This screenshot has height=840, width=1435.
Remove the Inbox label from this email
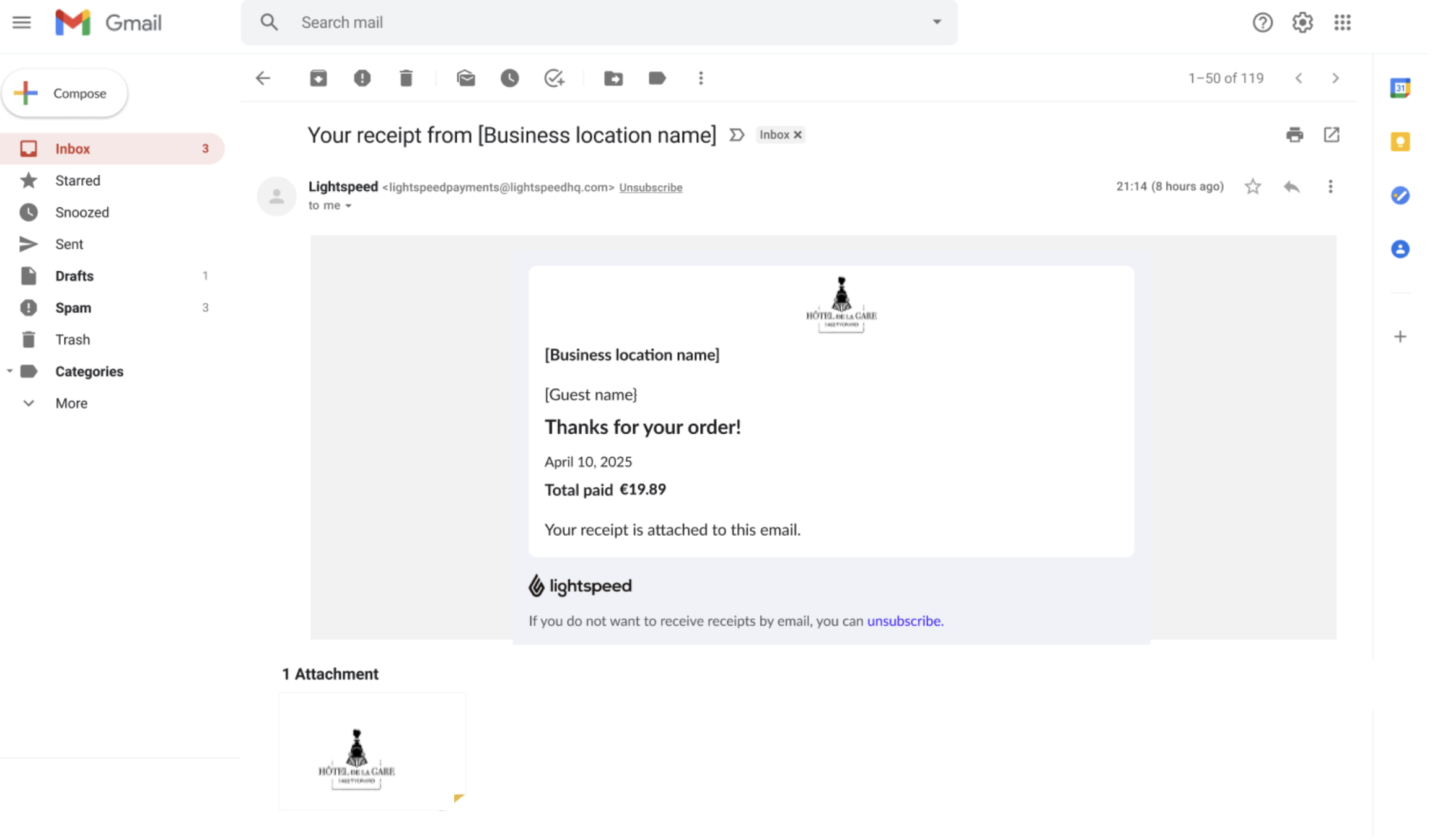[x=798, y=135]
